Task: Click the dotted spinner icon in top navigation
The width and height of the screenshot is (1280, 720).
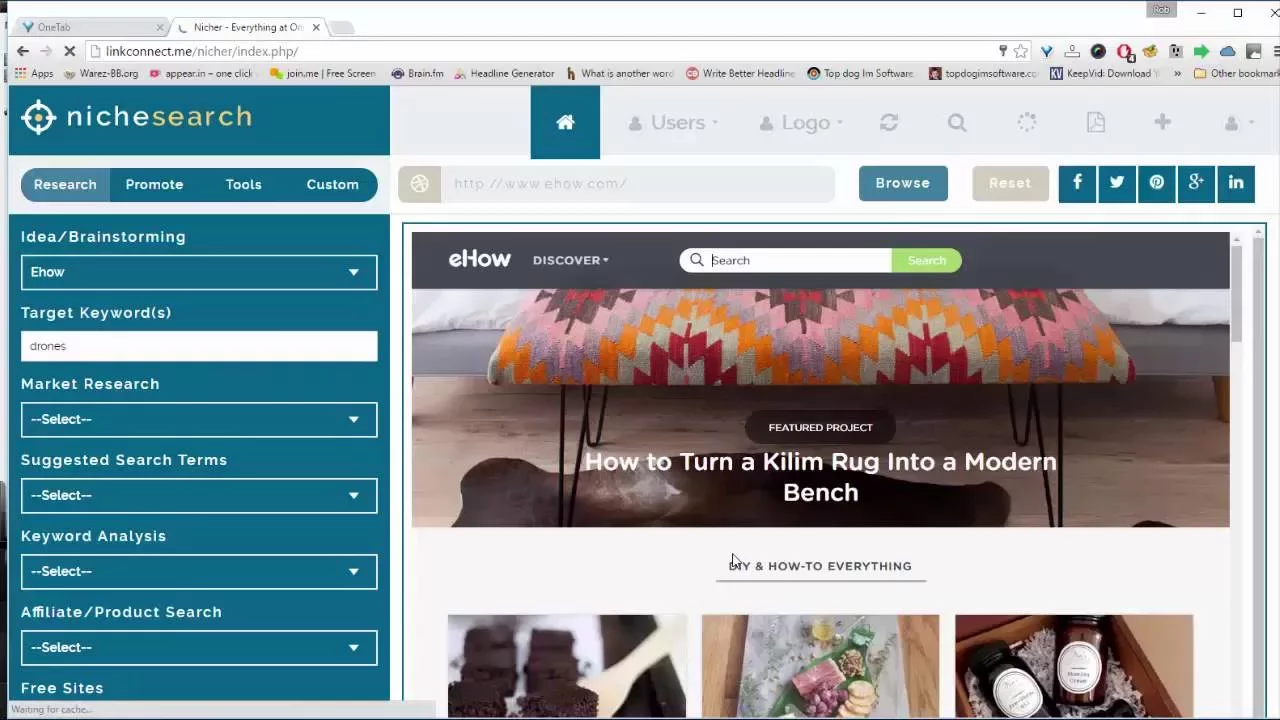Action: click(1027, 122)
